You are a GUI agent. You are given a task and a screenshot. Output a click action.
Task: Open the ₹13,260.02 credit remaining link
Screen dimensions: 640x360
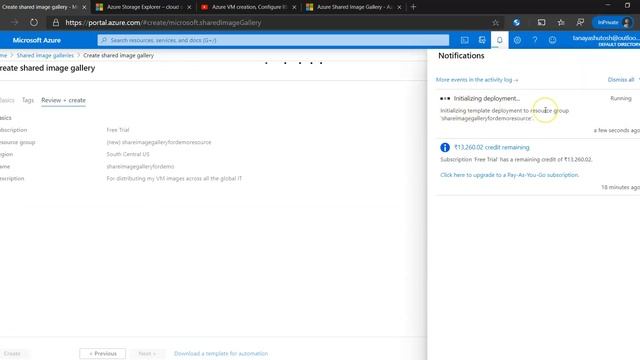coord(491,147)
